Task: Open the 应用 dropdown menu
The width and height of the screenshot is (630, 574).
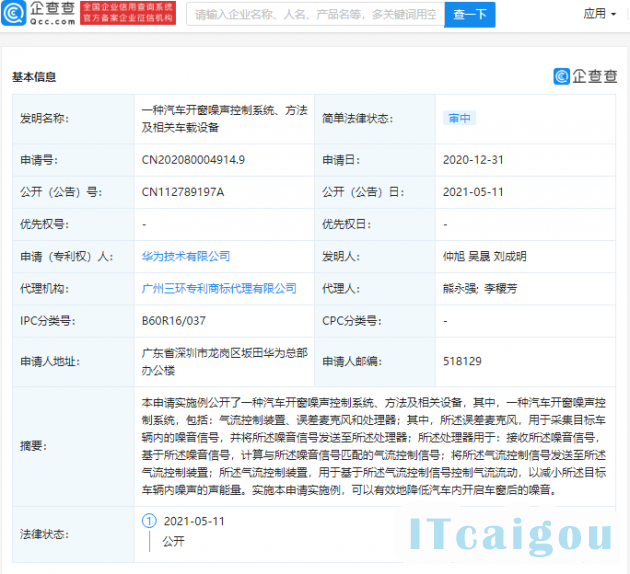Action: coord(599,14)
